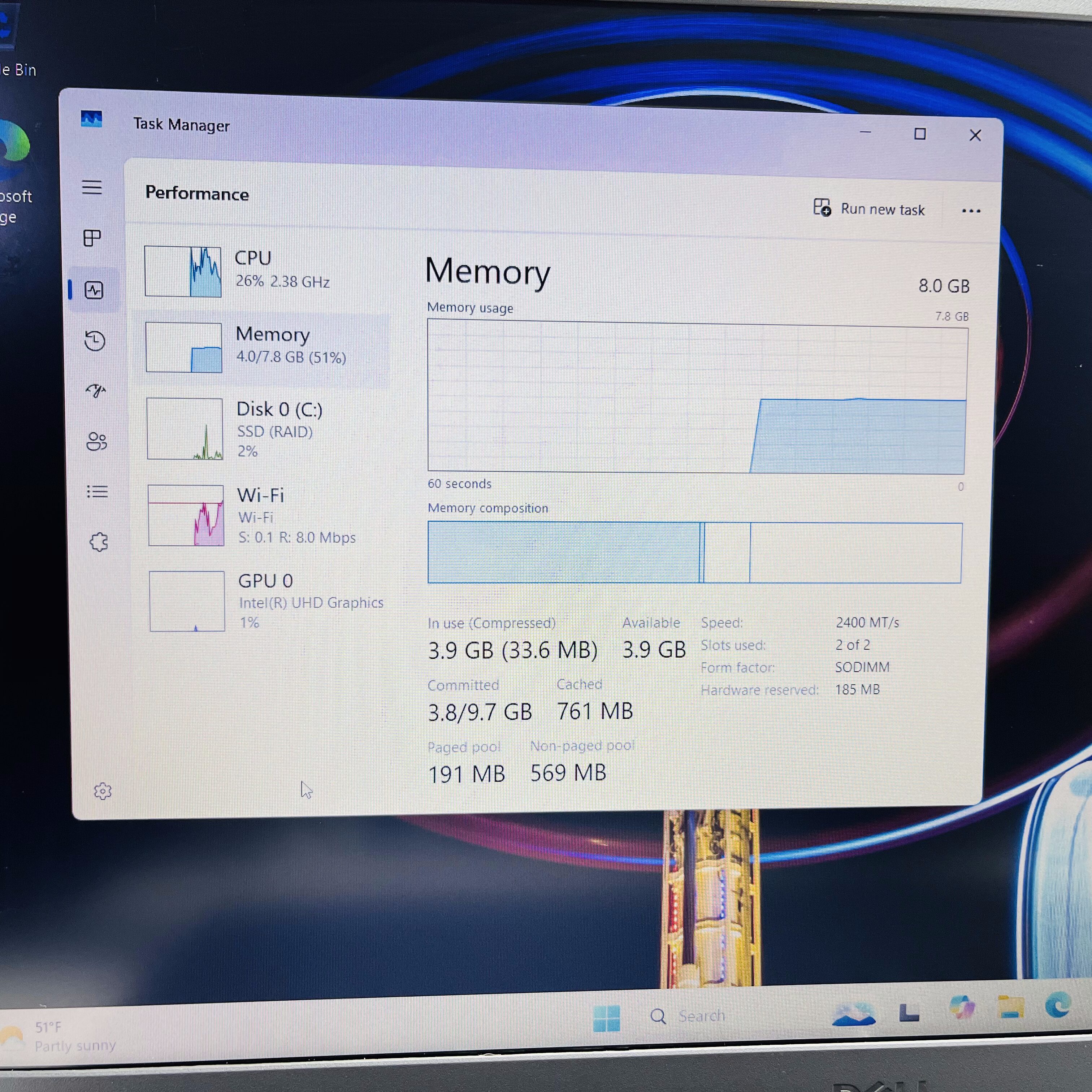Open the Windows Start button on taskbar
Viewport: 1092px width, 1092px height.
[x=606, y=1019]
